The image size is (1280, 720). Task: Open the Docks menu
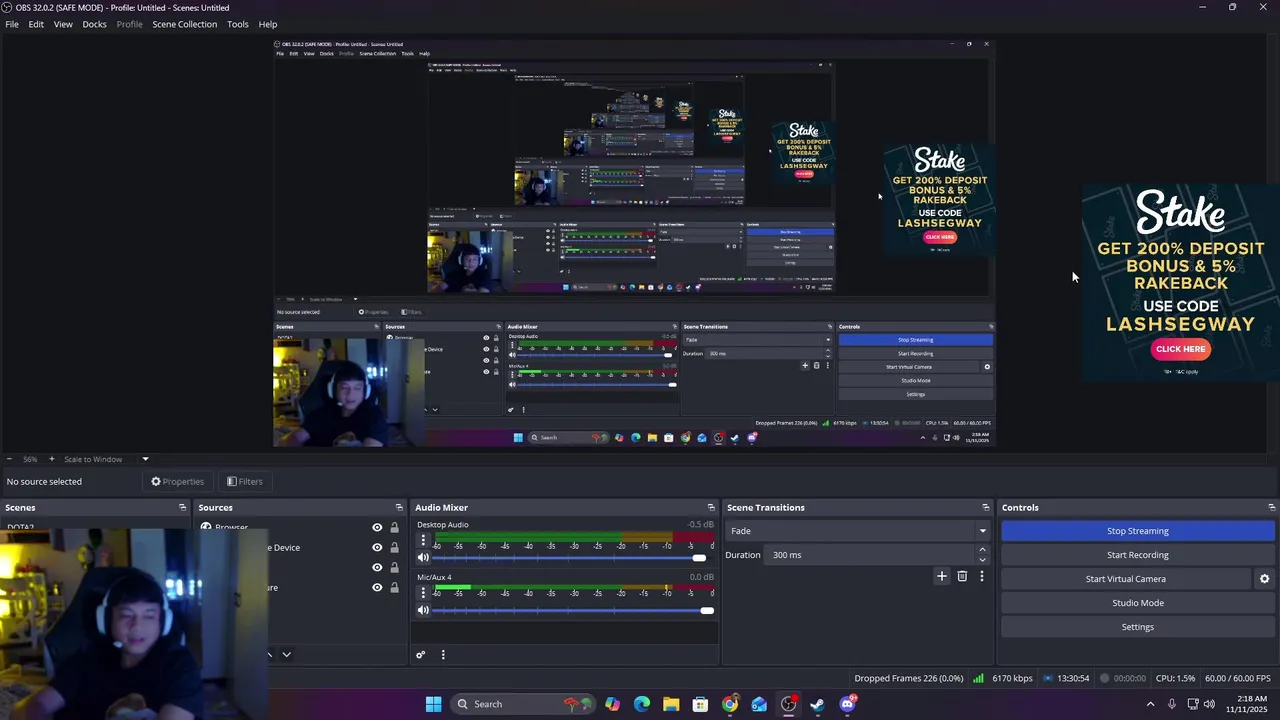[x=94, y=24]
